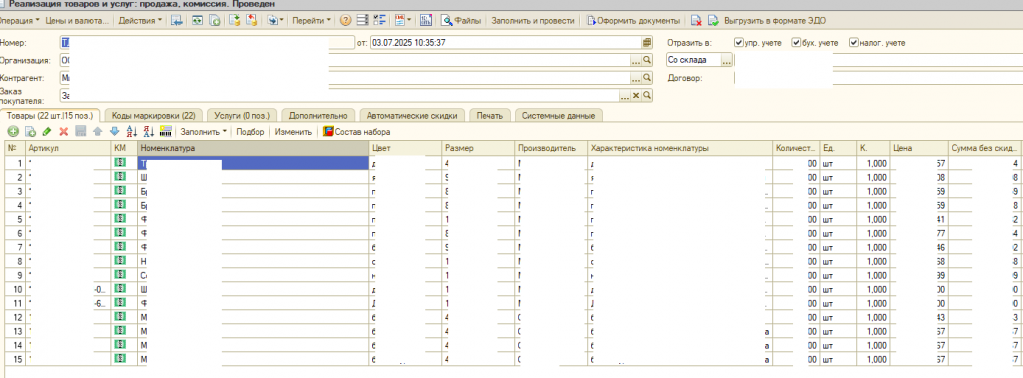Click the red X delete row icon
1023x378 pixels.
tap(63, 132)
